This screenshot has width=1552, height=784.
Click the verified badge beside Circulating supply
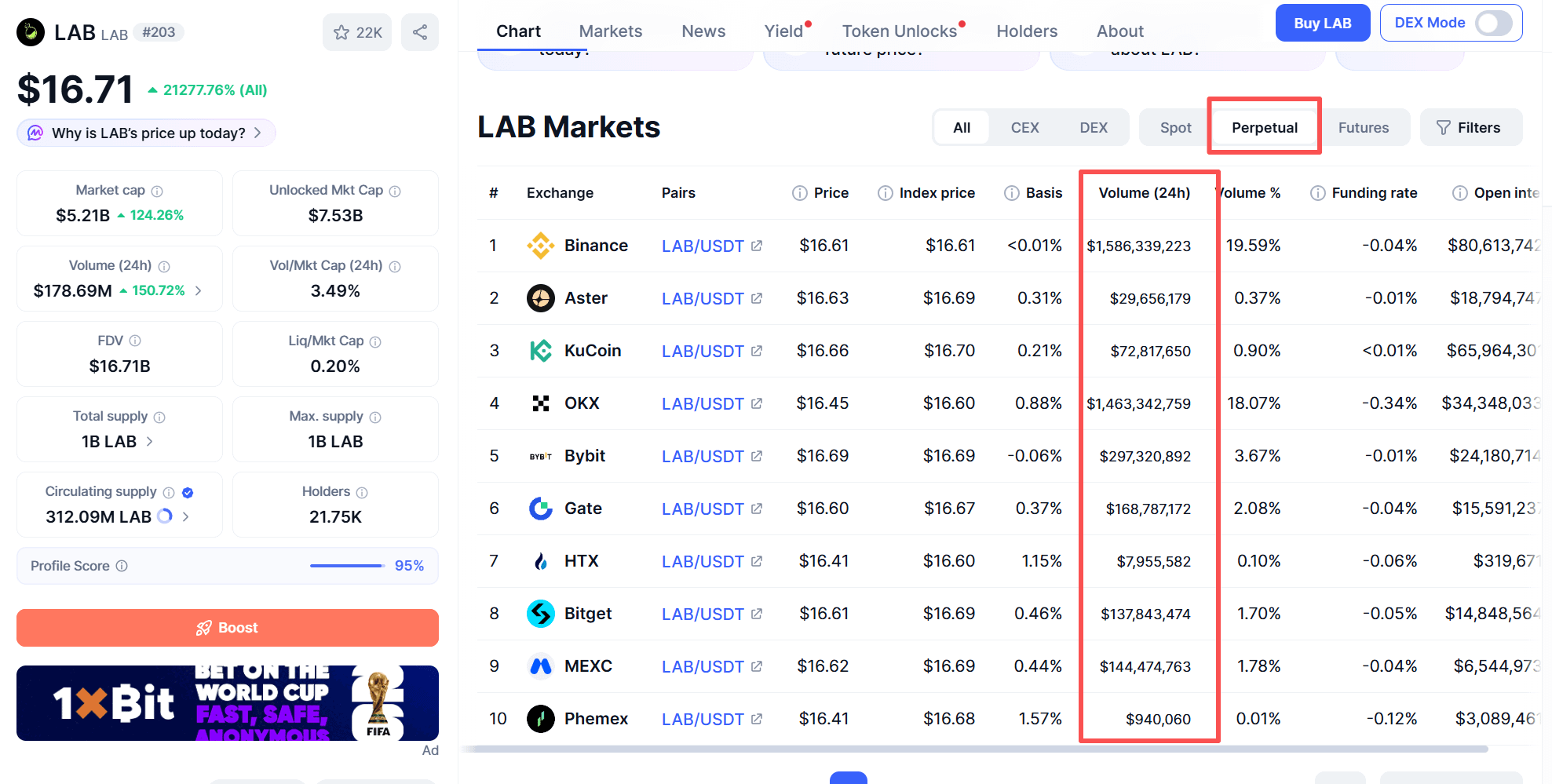click(x=188, y=492)
